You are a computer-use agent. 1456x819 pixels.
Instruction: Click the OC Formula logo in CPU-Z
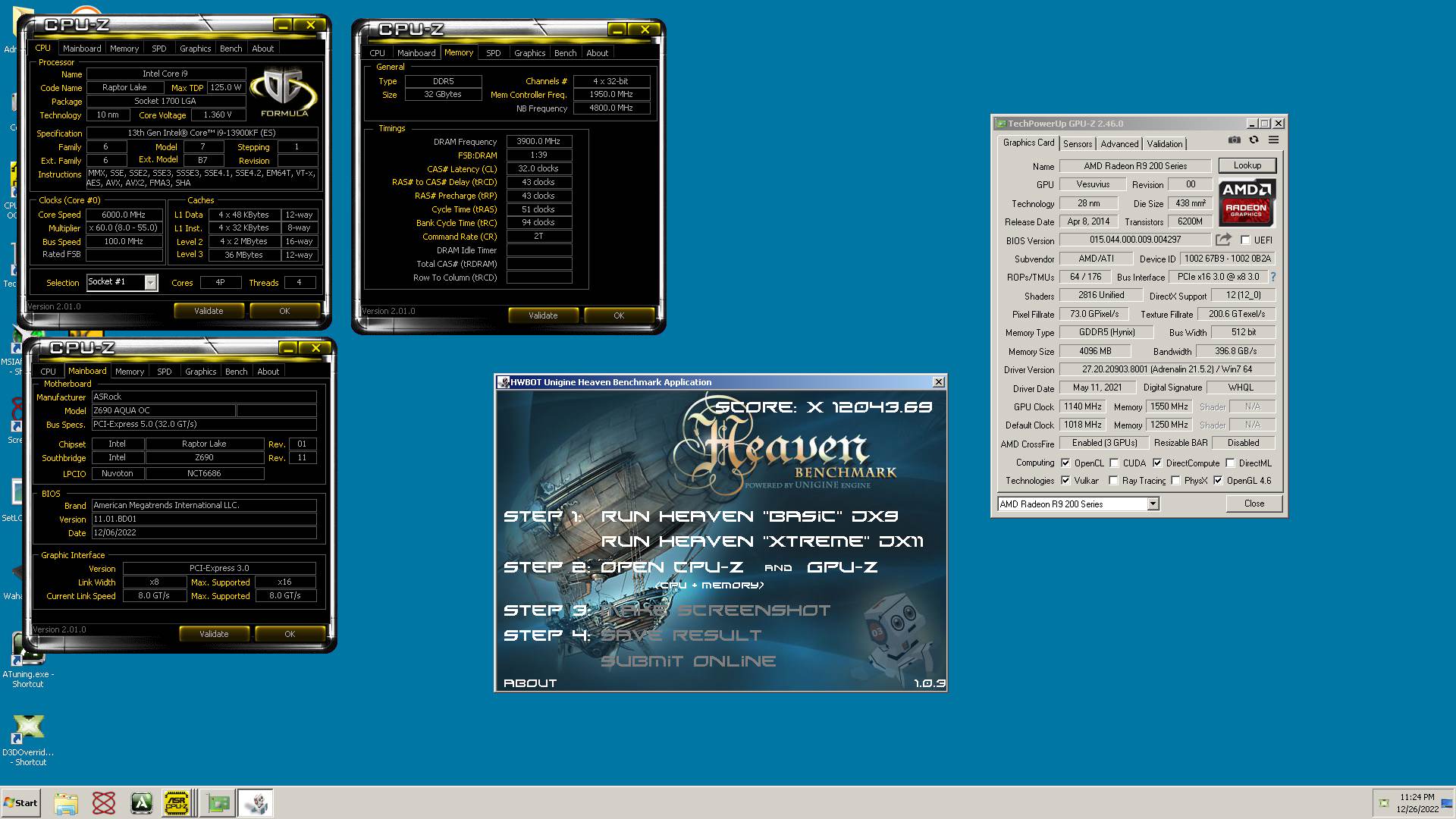[x=284, y=93]
